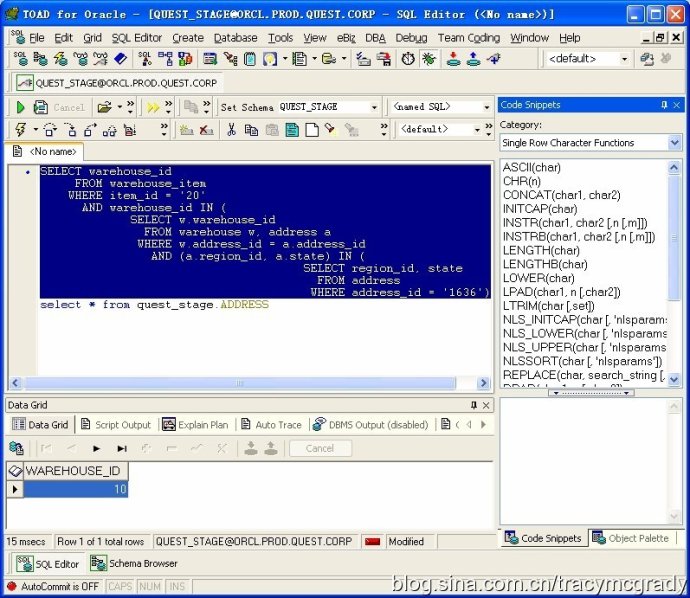The image size is (690, 598).
Task: Click the blue eraser book icon
Action: [120, 59]
